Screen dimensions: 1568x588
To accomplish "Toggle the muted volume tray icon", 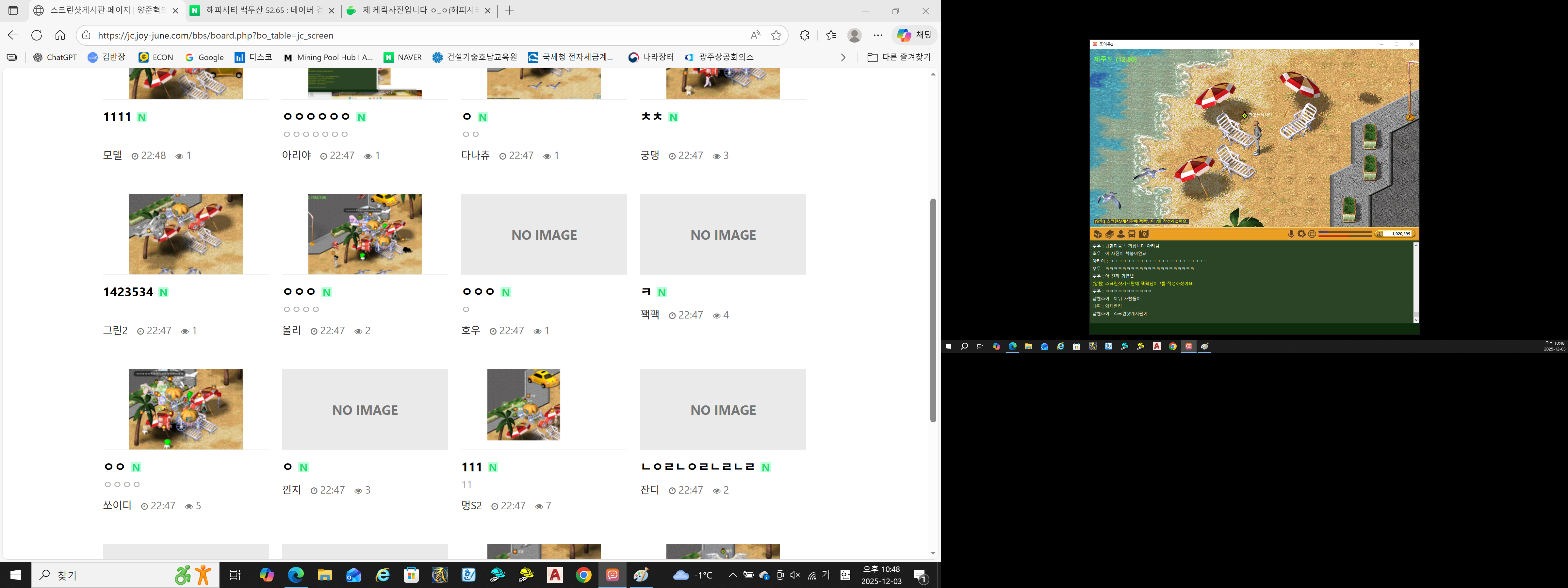I will (795, 575).
